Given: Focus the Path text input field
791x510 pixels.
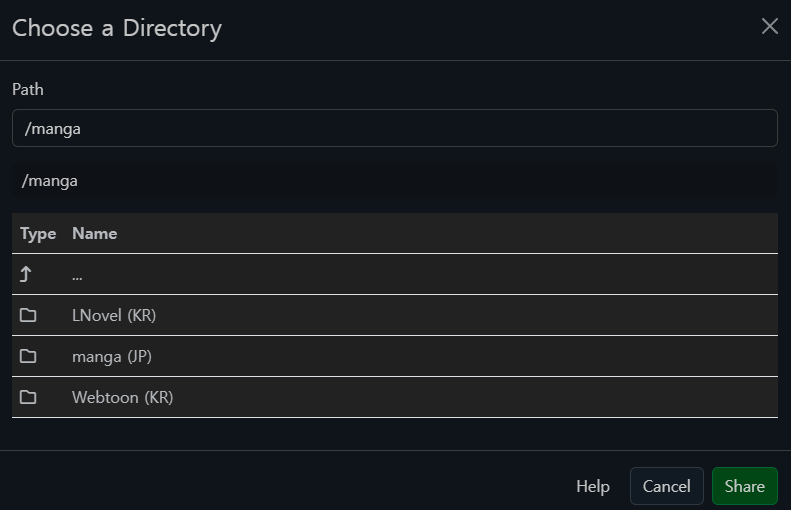Looking at the screenshot, I should pos(394,128).
